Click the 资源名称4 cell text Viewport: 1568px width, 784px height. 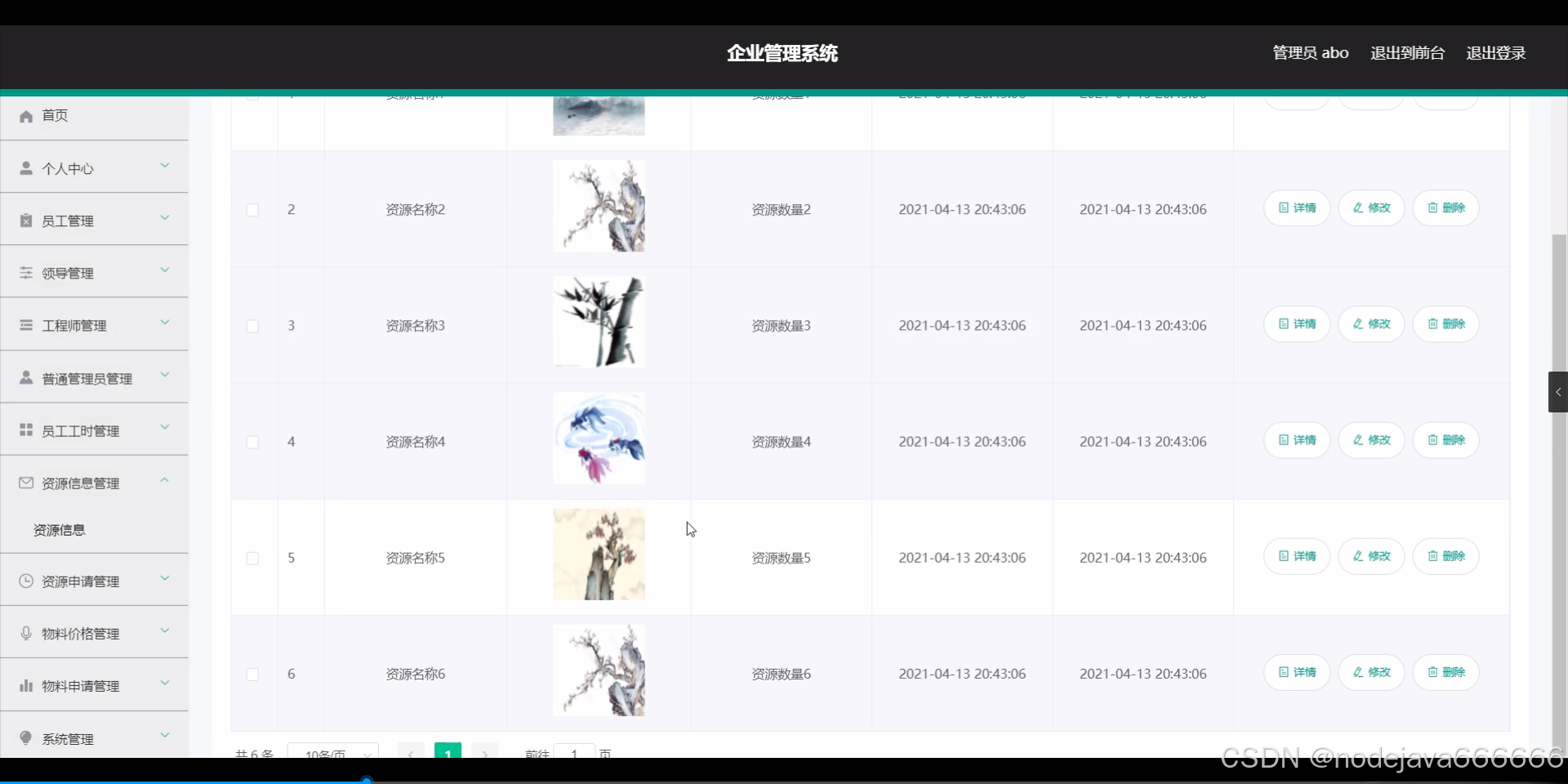click(416, 442)
